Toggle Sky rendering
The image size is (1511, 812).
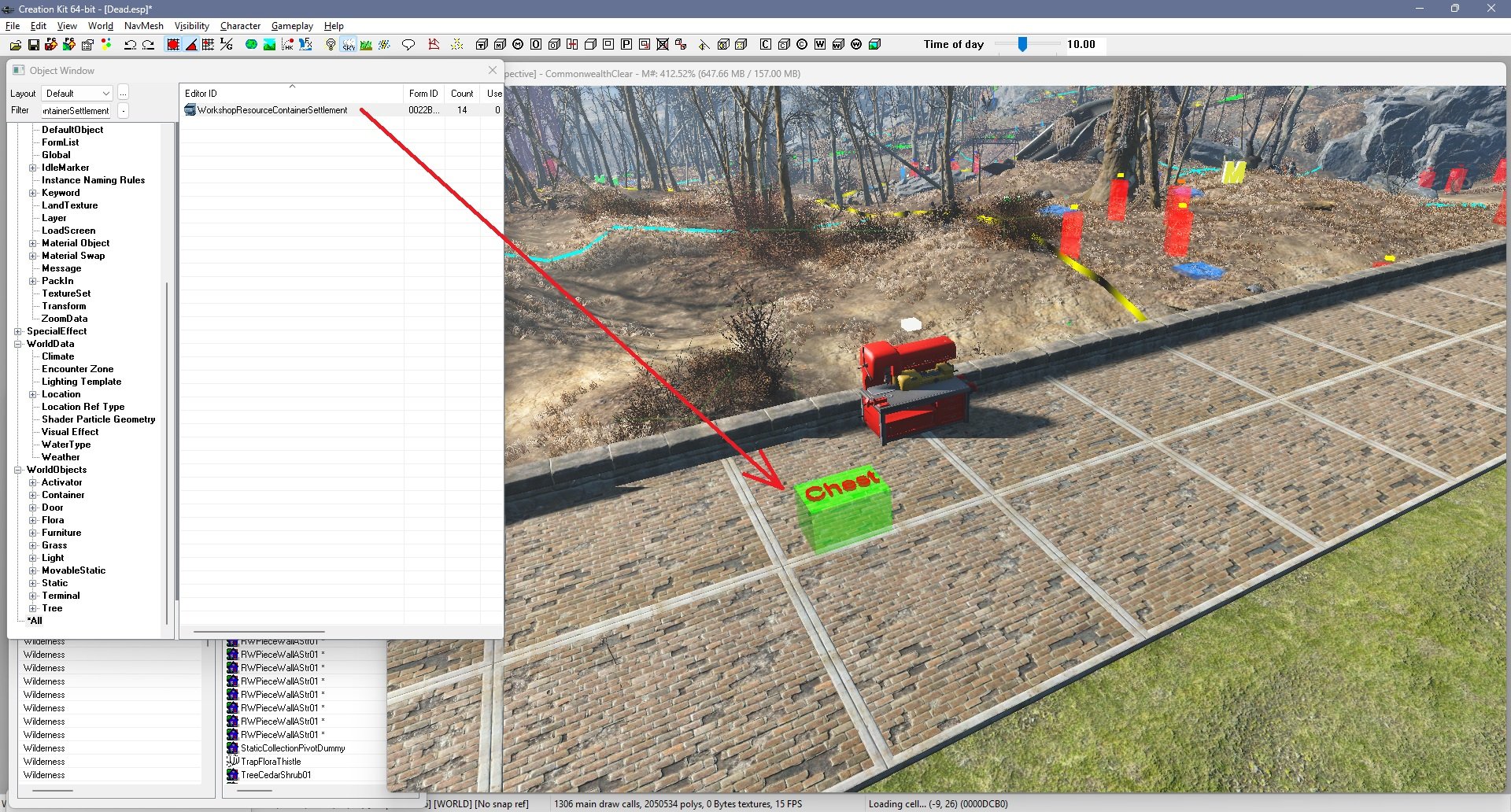(x=349, y=45)
